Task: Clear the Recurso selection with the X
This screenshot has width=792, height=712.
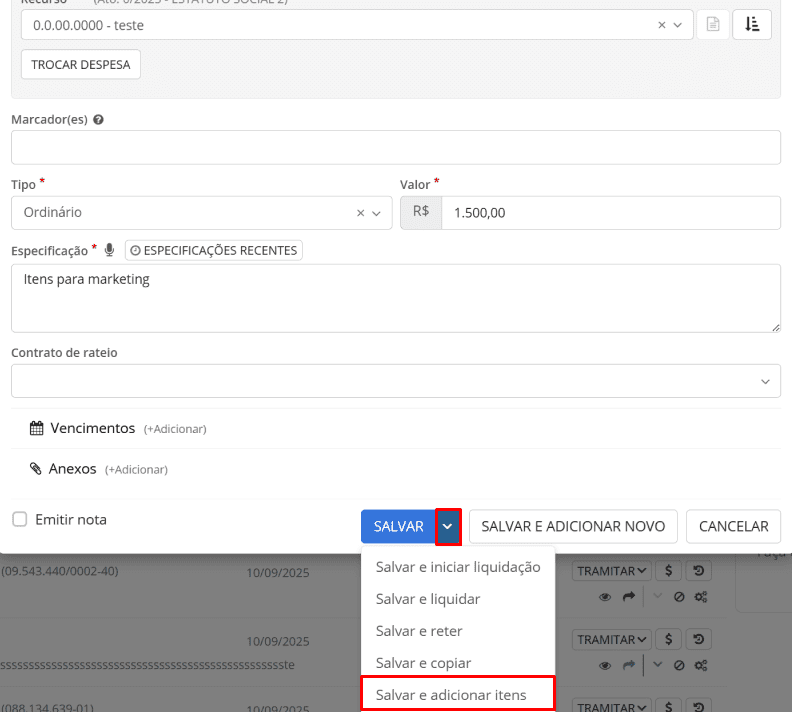Action: click(x=662, y=25)
